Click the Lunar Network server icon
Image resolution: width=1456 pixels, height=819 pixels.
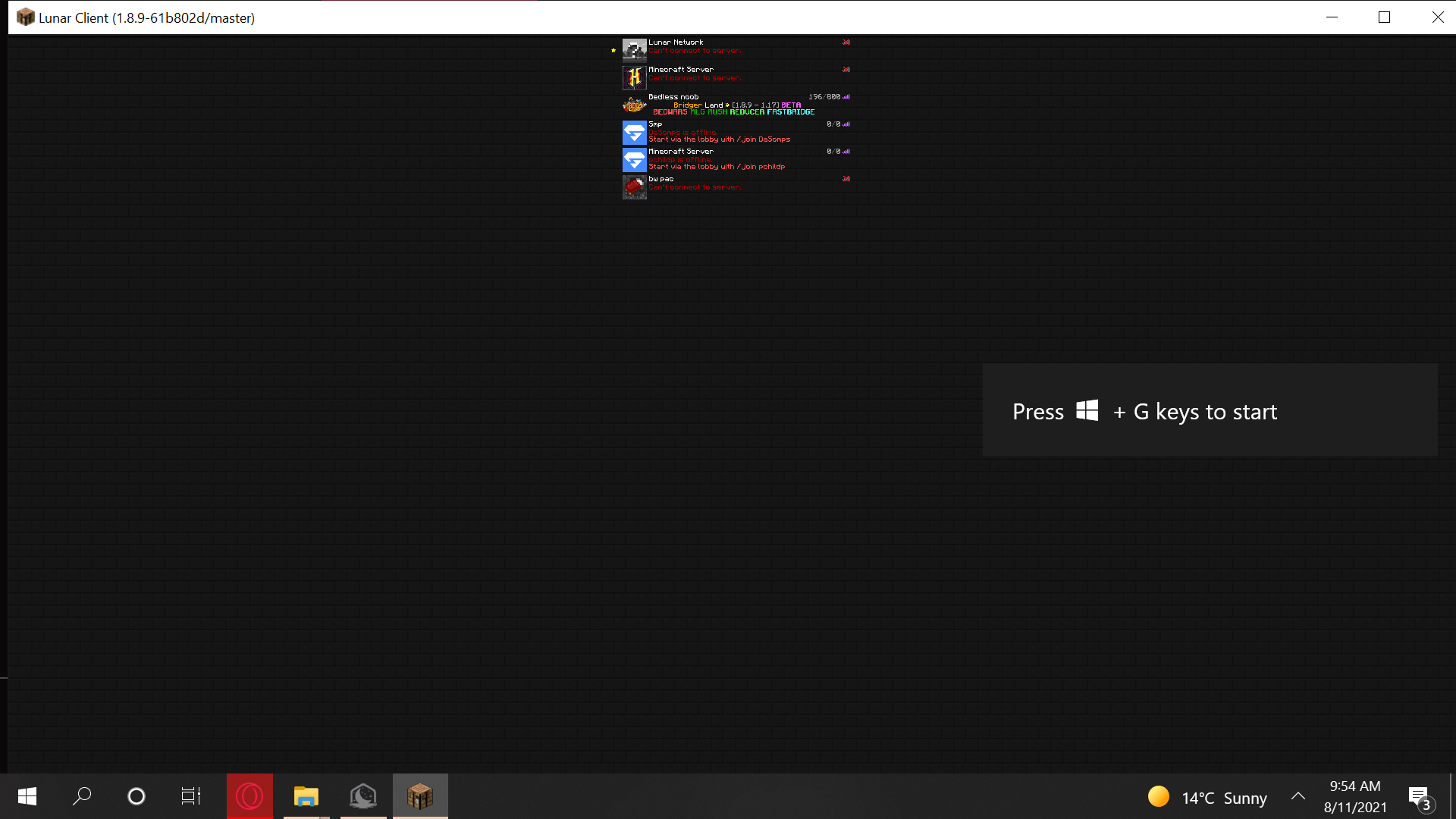[x=634, y=50]
